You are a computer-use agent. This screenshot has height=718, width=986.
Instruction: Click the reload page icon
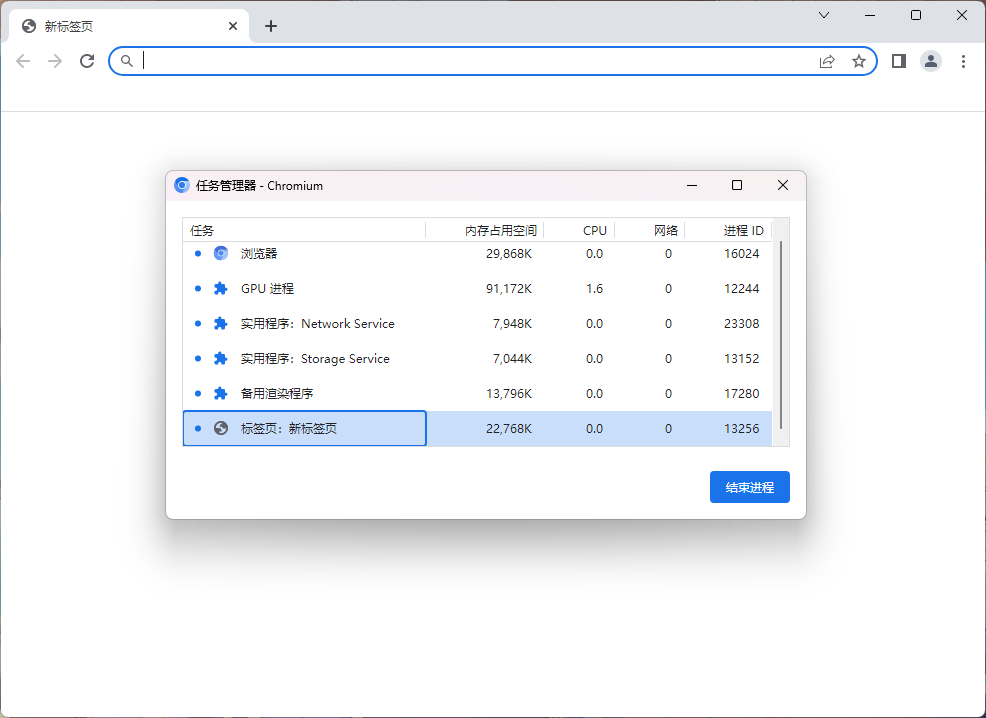(x=87, y=61)
